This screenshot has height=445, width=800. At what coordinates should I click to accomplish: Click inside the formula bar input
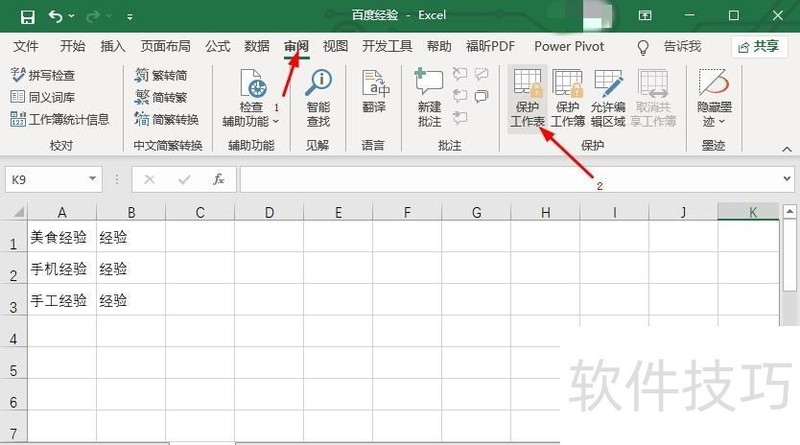[510, 180]
